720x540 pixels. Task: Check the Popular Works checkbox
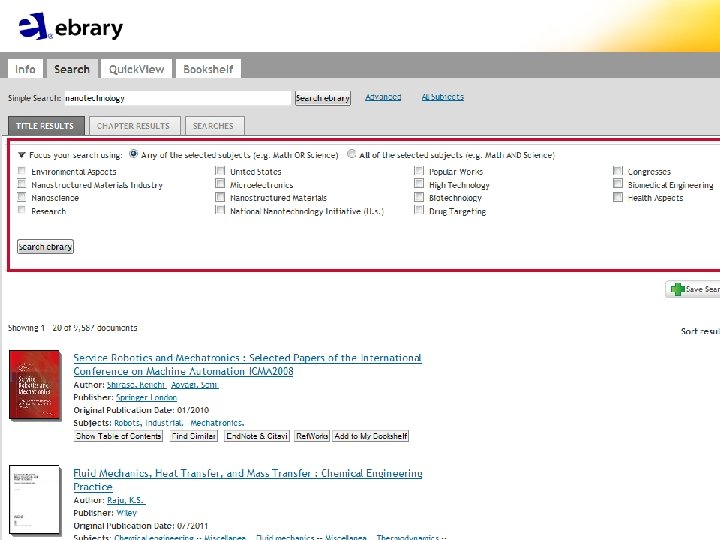[x=419, y=171]
